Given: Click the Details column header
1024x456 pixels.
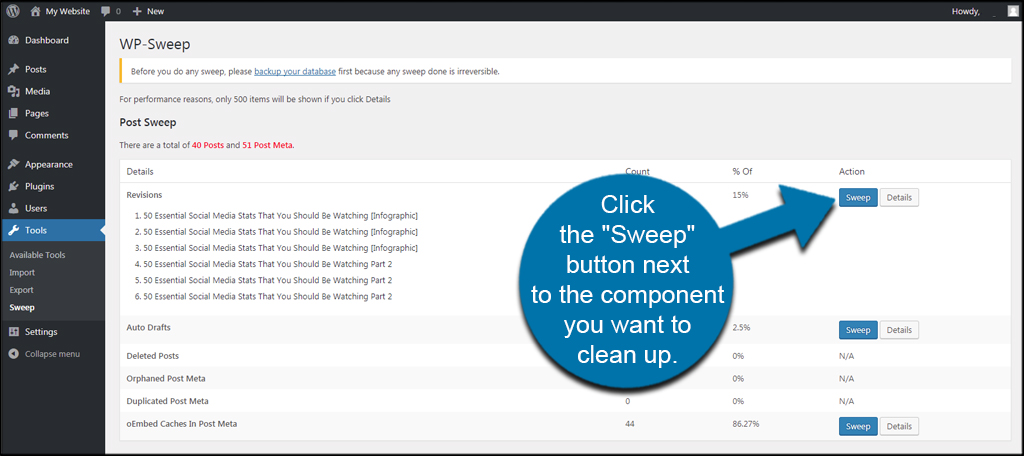Looking at the screenshot, I should click(140, 172).
